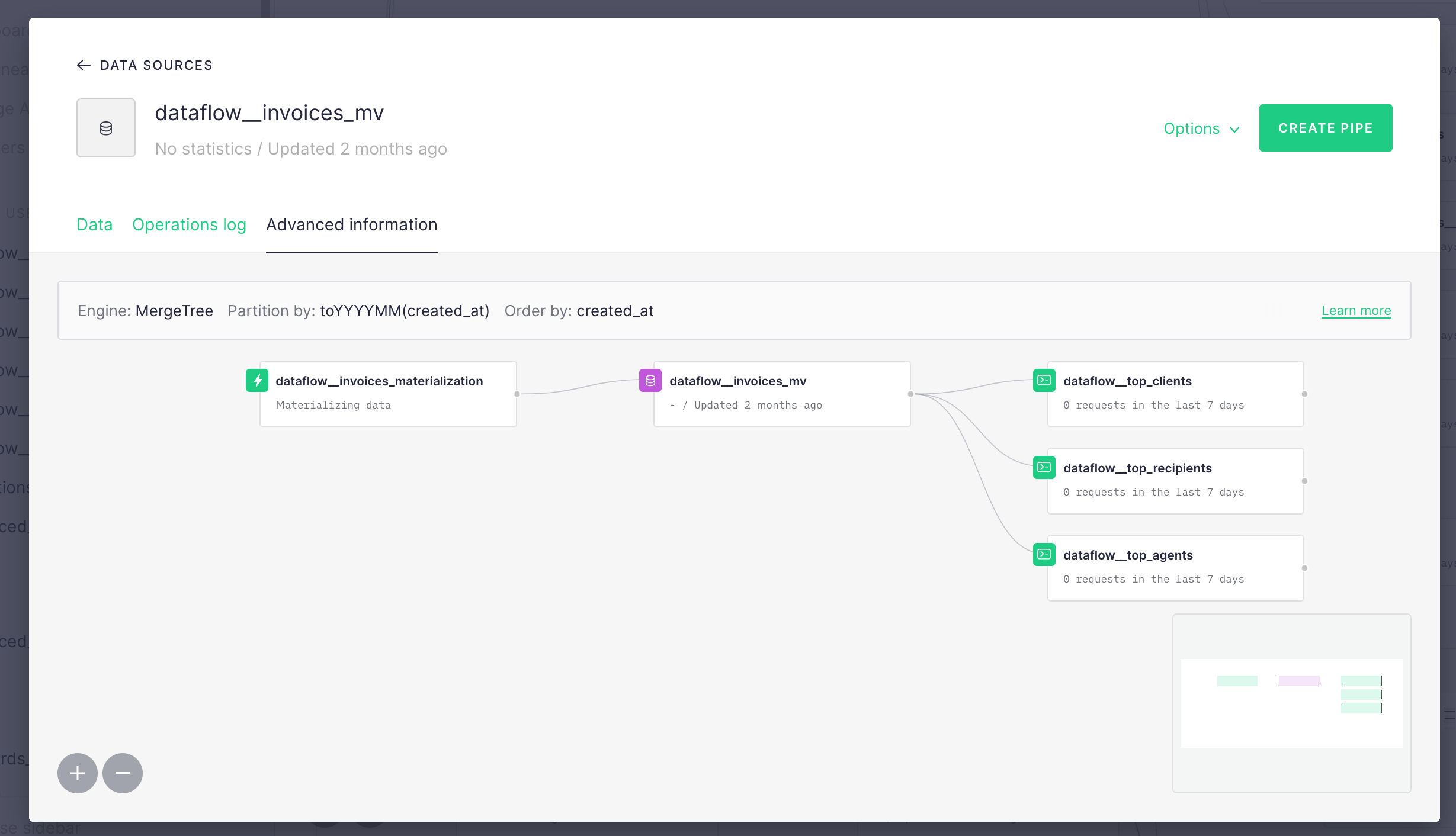Click the dataflow__top_recipients pipe icon
1456x836 pixels.
click(1044, 467)
